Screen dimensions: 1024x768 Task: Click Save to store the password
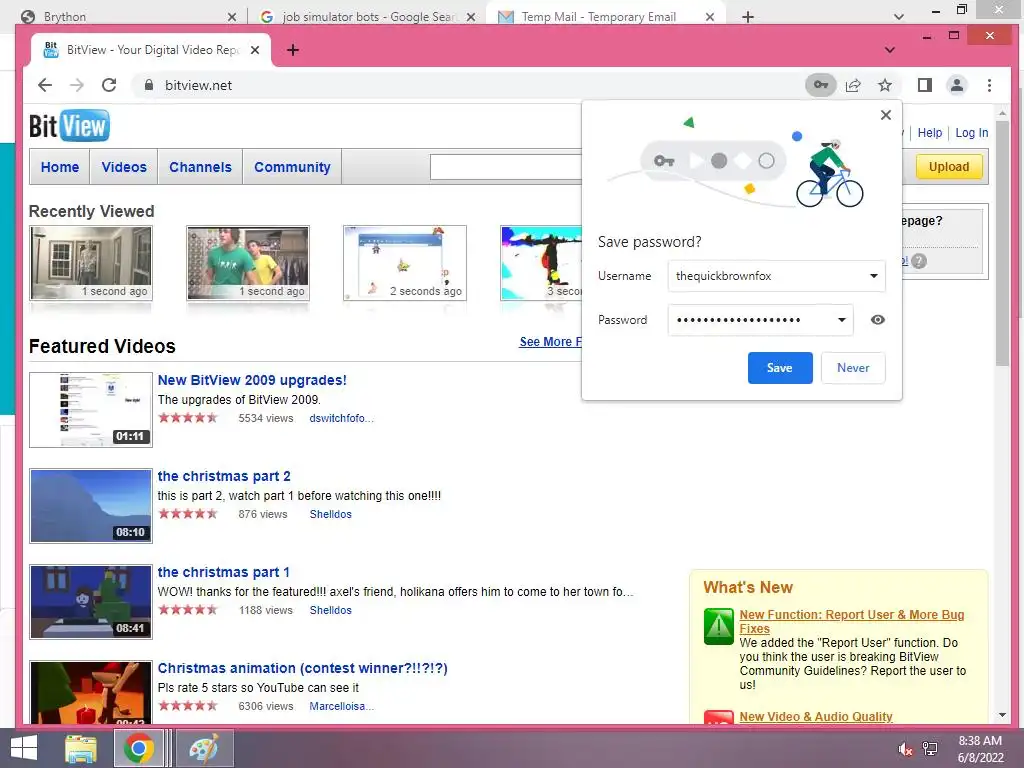coord(780,368)
